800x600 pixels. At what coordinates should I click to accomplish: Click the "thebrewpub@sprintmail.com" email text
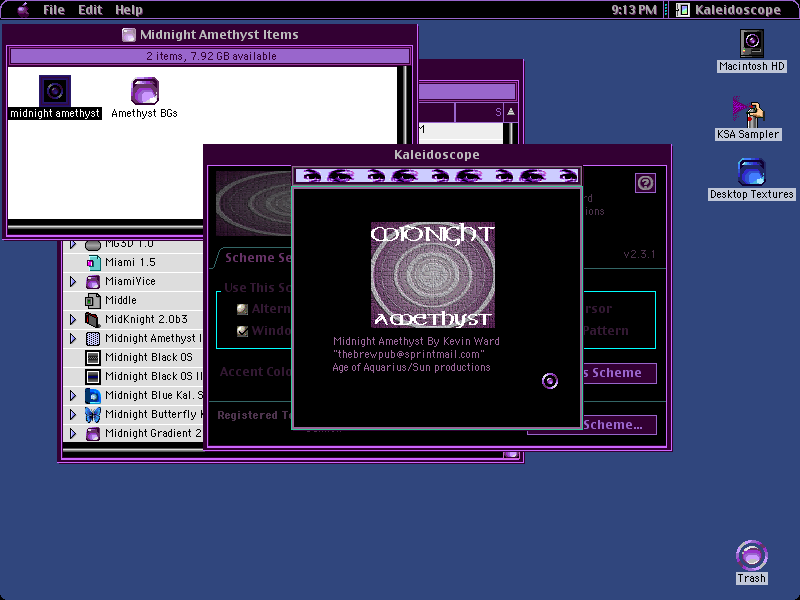click(411, 354)
